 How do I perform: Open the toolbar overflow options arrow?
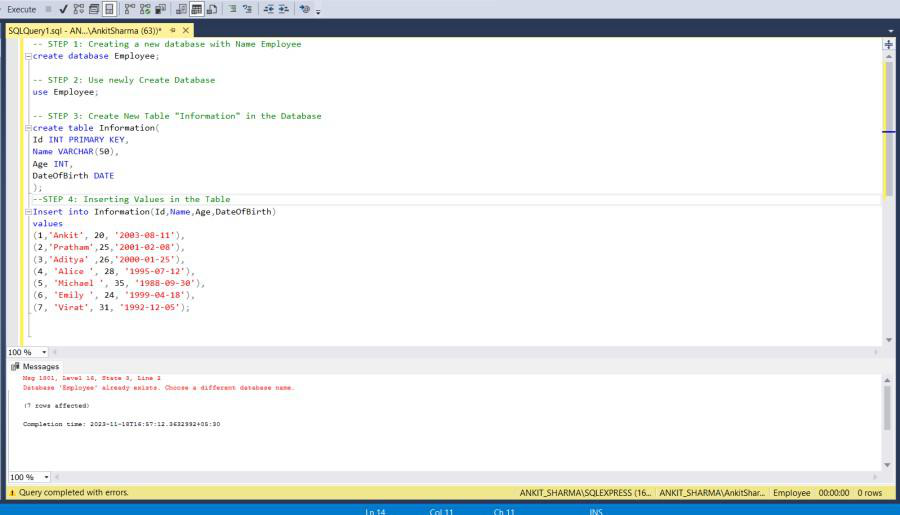(x=318, y=11)
